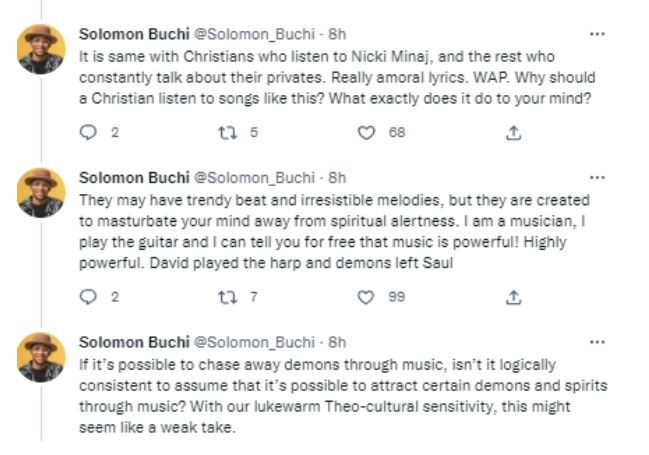
Task: Open the 8h timestamp on third tweet
Action: 337,343
